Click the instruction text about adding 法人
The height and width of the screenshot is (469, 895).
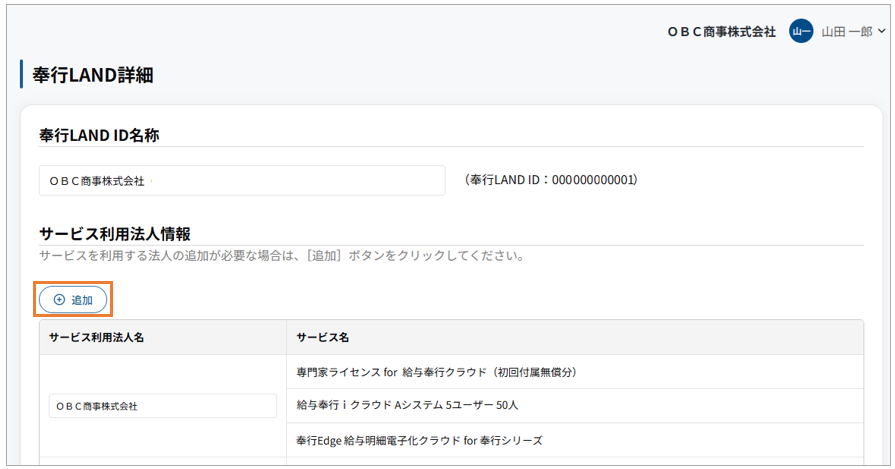283,256
